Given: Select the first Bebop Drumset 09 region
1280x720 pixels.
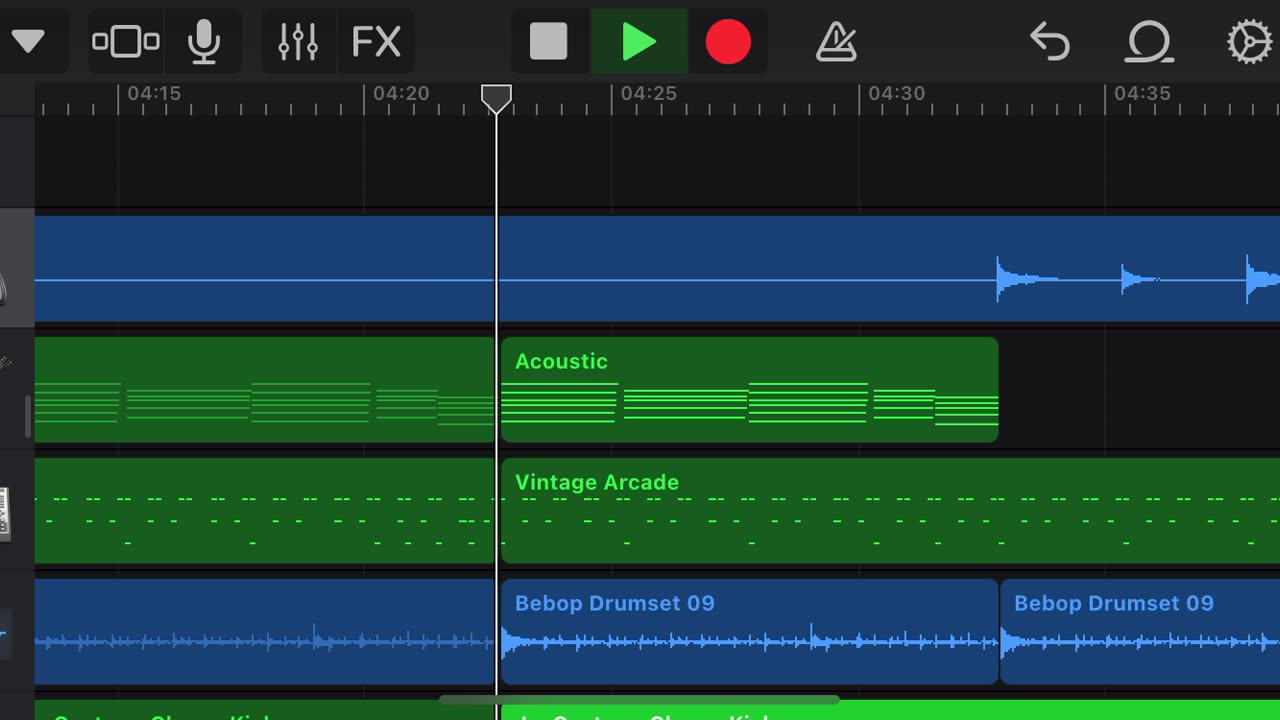Looking at the screenshot, I should coord(749,631).
